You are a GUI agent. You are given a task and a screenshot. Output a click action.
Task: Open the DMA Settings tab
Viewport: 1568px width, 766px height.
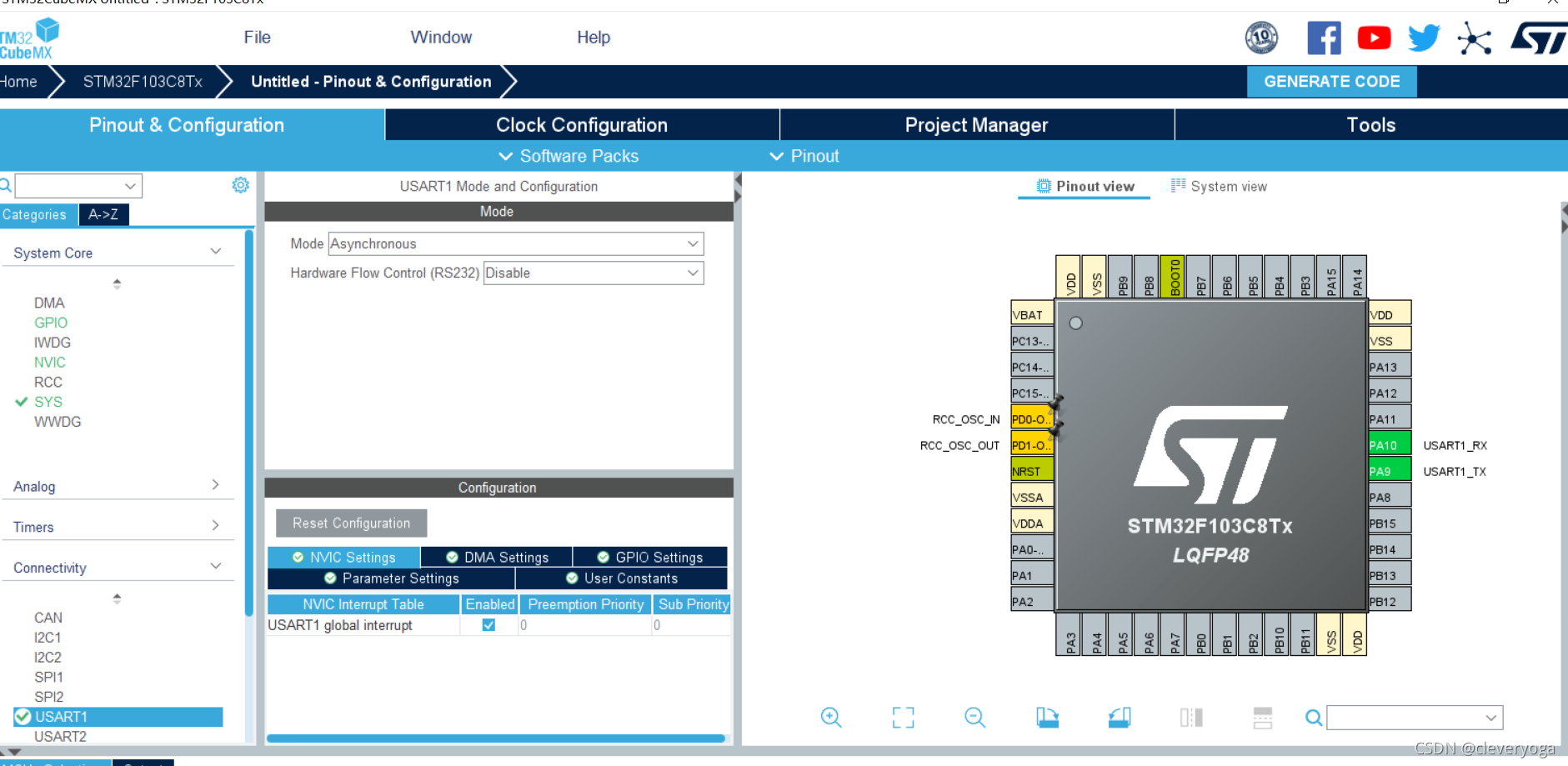pyautogui.click(x=497, y=557)
